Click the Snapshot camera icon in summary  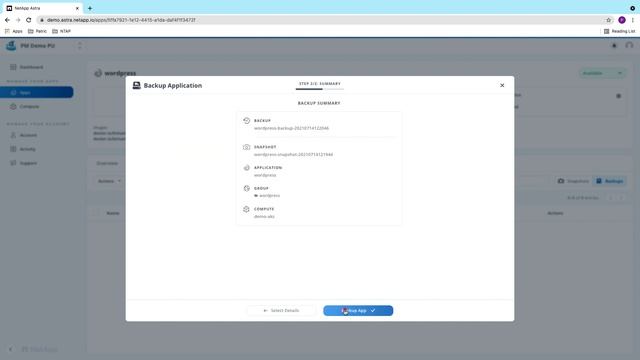247,147
